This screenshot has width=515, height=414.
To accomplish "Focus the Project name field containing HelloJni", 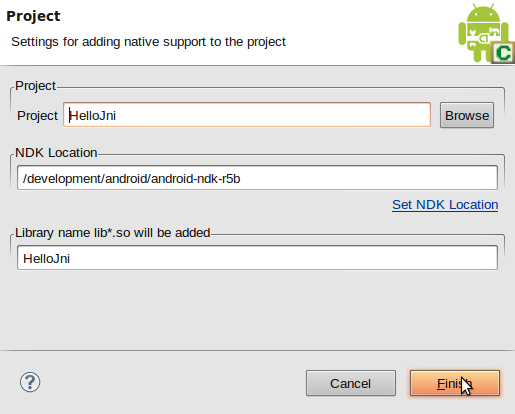I will [x=247, y=115].
